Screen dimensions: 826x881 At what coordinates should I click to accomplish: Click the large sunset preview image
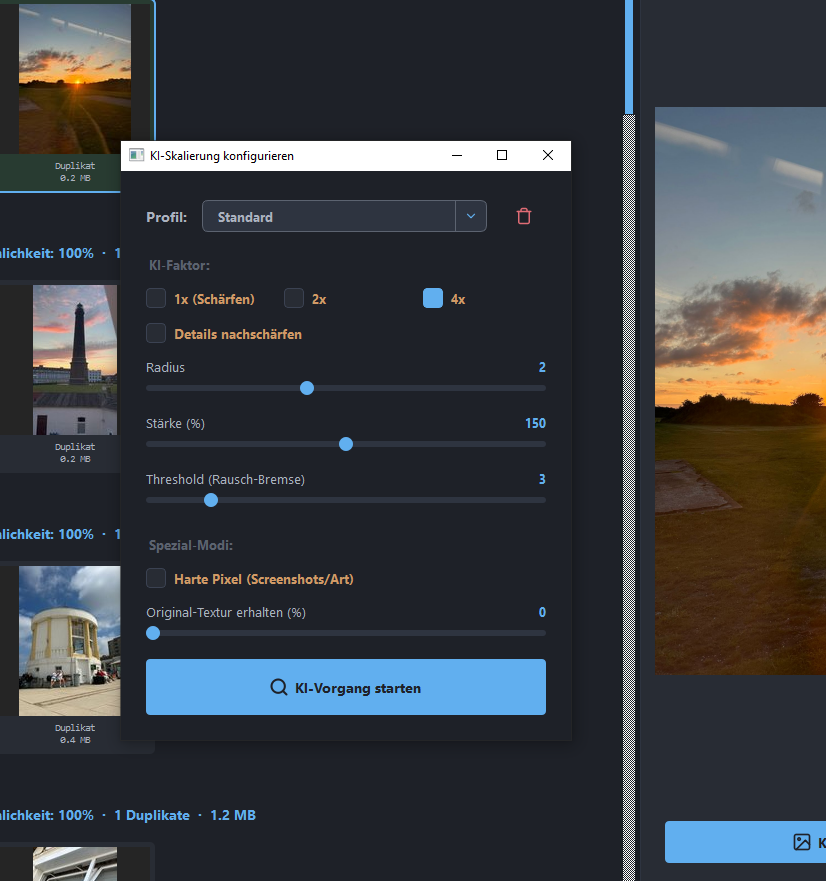click(x=740, y=390)
